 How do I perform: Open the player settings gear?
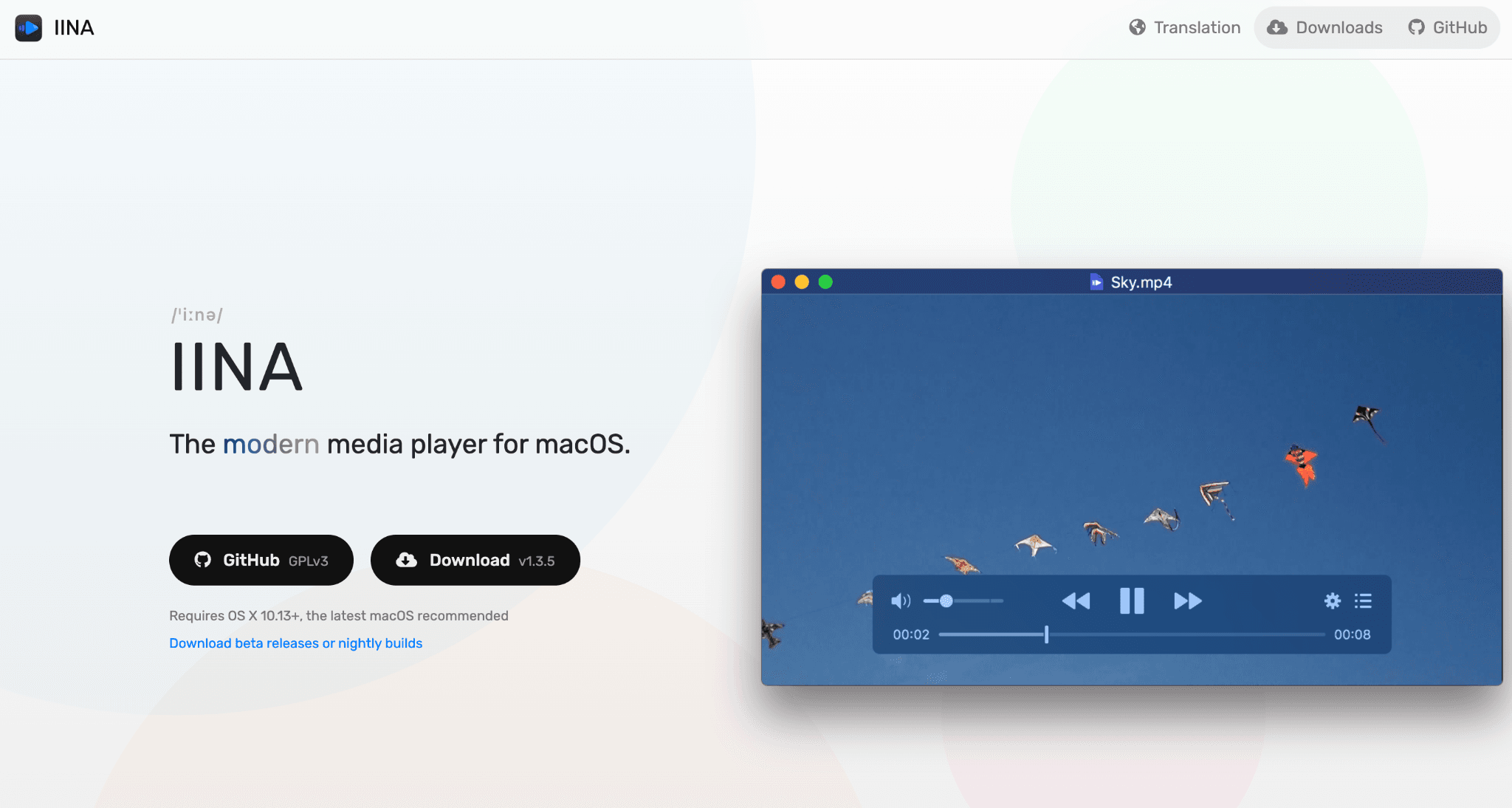[x=1333, y=600]
